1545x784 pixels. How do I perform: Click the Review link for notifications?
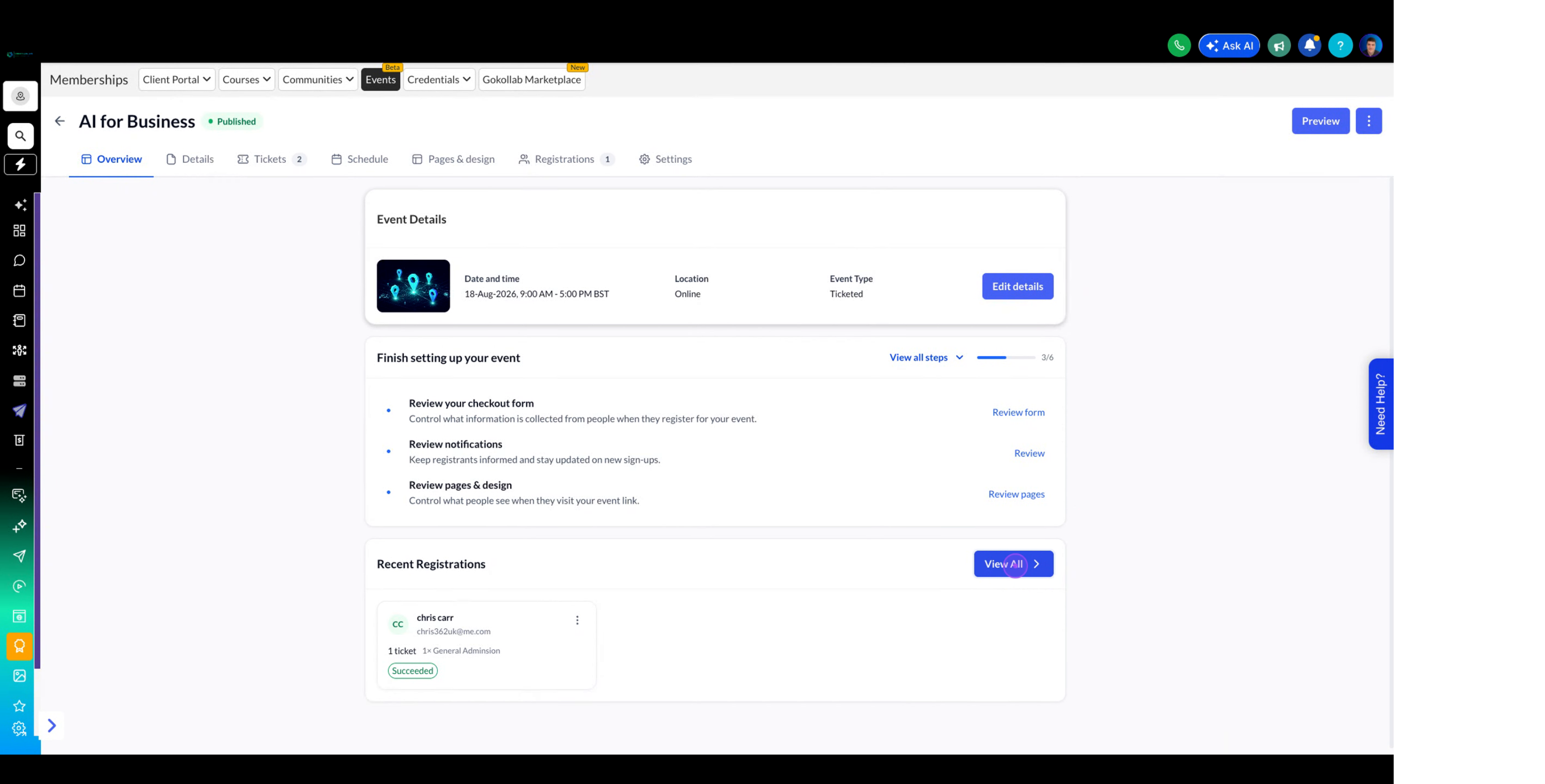1029,453
